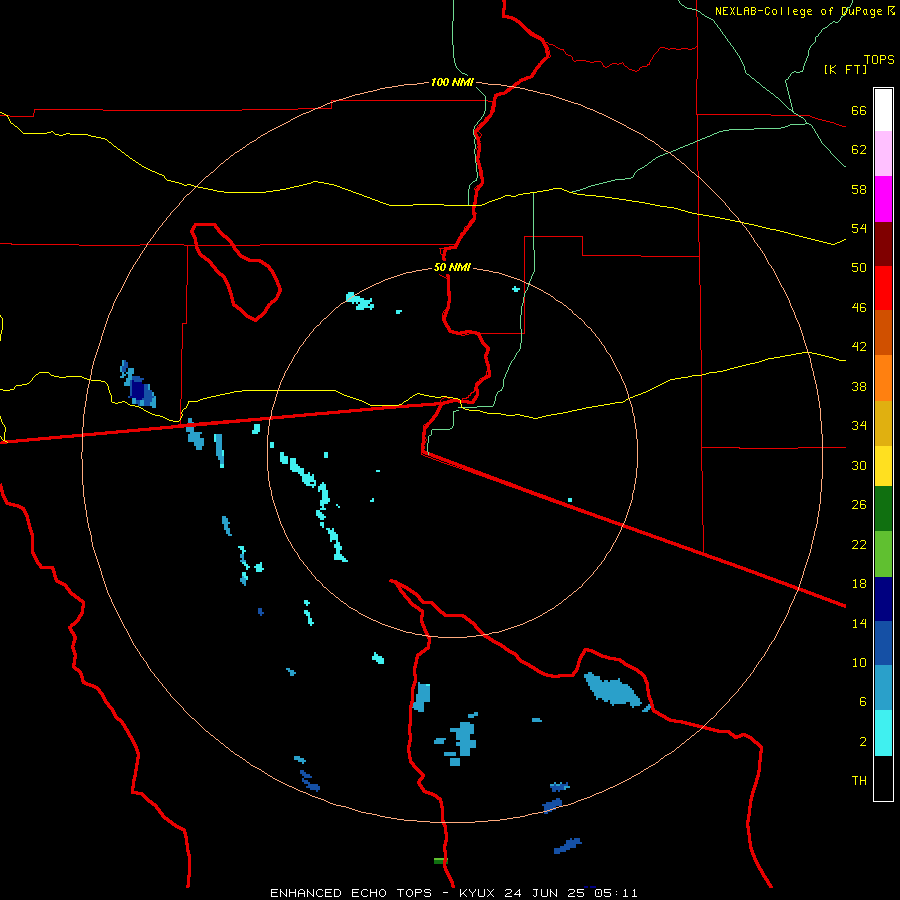Viewport: 900px width, 900px height.
Task: Click the magenta 58 K FT legend swatch
Action: [883, 199]
